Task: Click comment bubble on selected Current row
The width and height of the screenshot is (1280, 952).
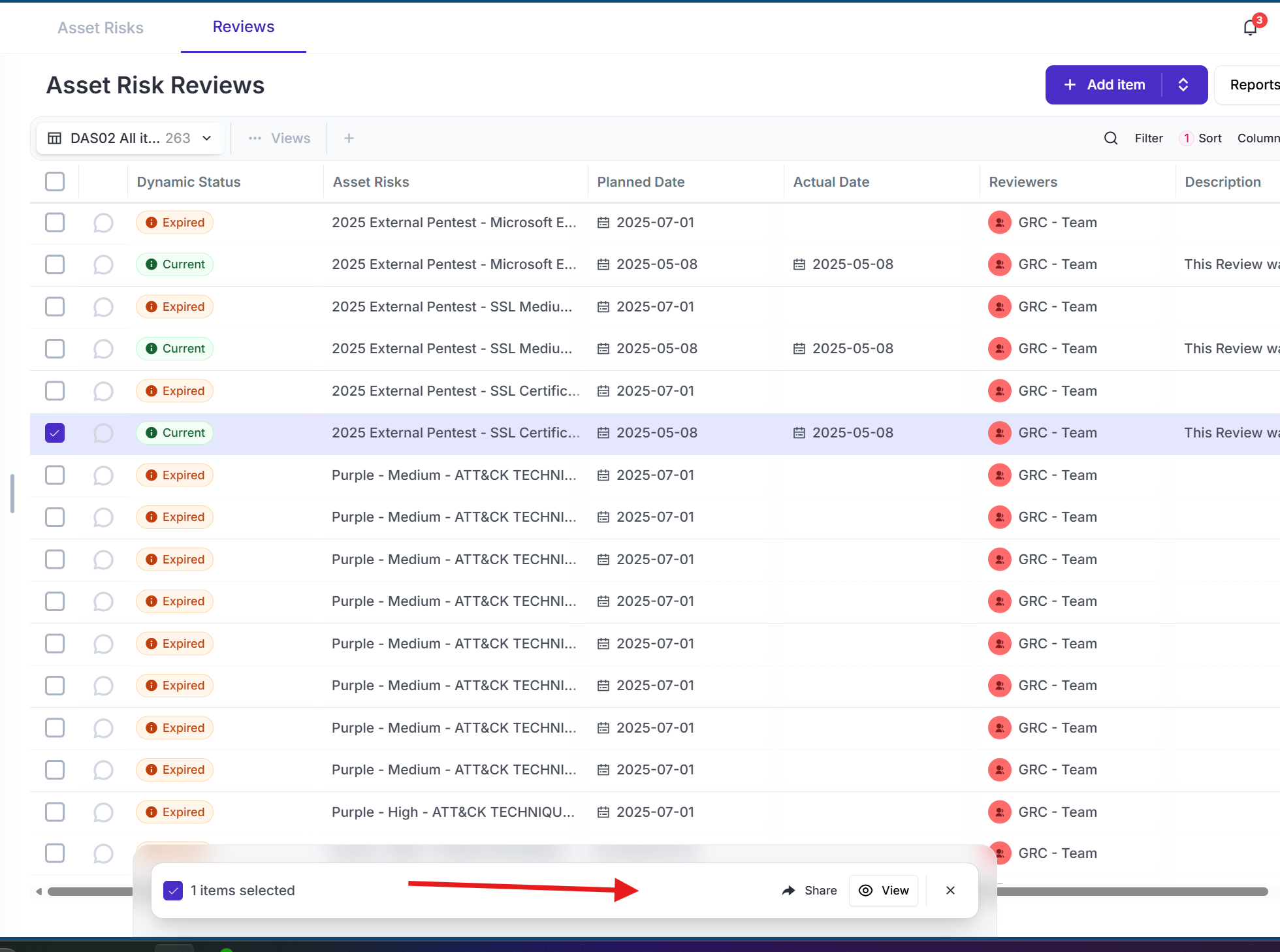Action: [x=103, y=433]
